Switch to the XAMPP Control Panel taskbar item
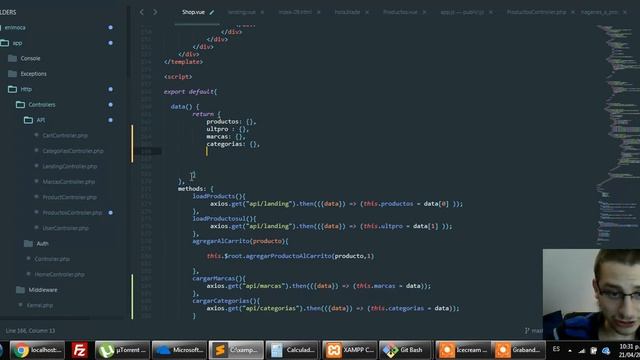Screen dimensions: 640x360 (349, 350)
